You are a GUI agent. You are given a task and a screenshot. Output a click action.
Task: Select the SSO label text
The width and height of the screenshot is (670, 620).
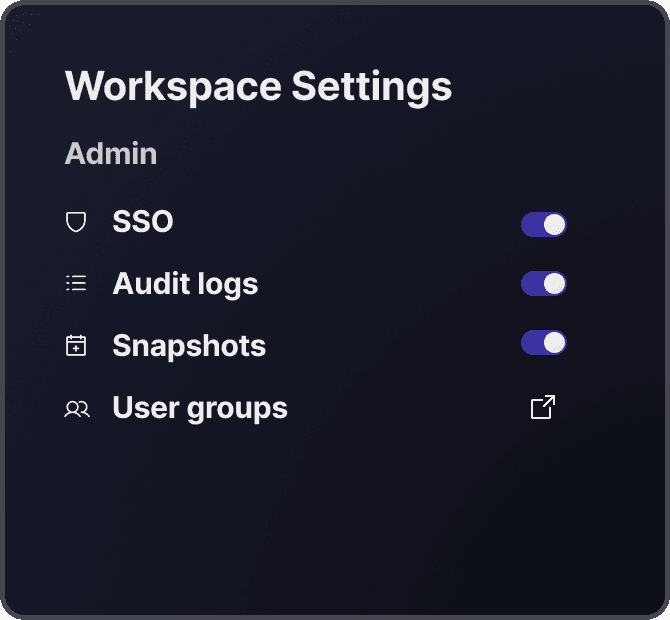point(143,221)
